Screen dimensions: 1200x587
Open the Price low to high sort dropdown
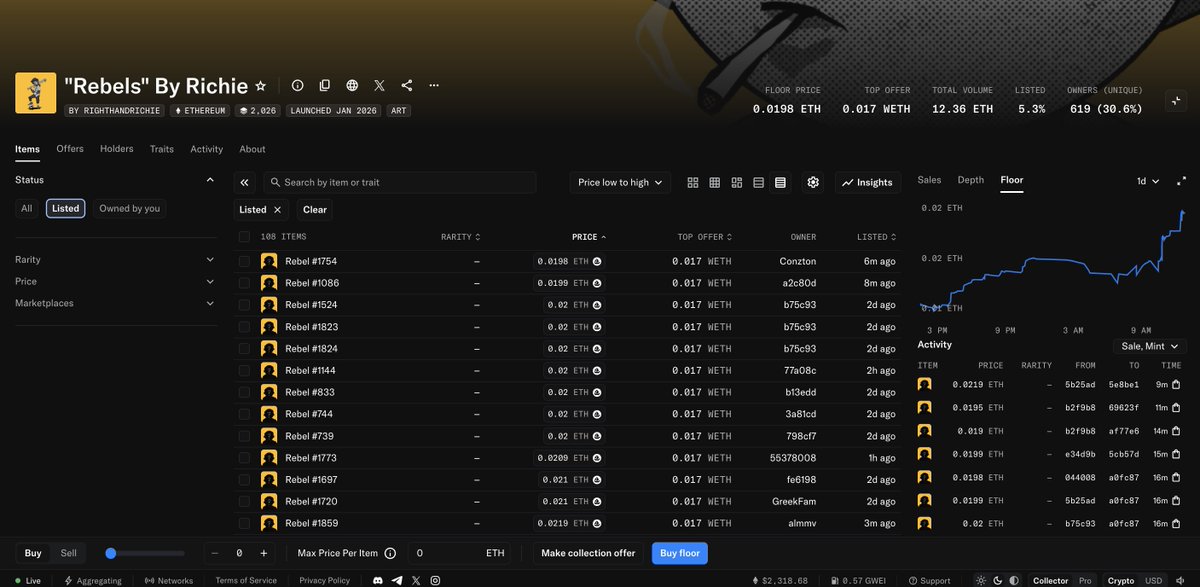pos(620,182)
